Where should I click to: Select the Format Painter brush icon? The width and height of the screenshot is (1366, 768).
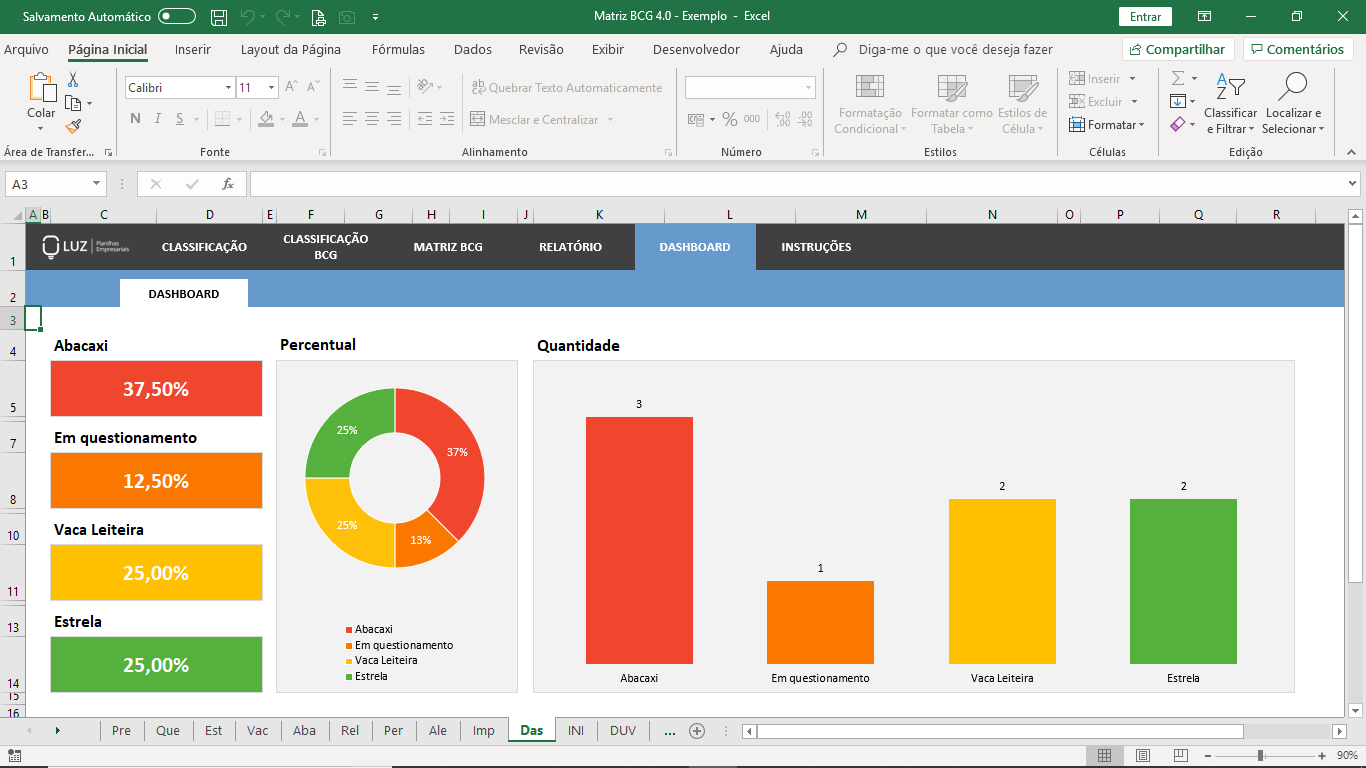click(73, 126)
